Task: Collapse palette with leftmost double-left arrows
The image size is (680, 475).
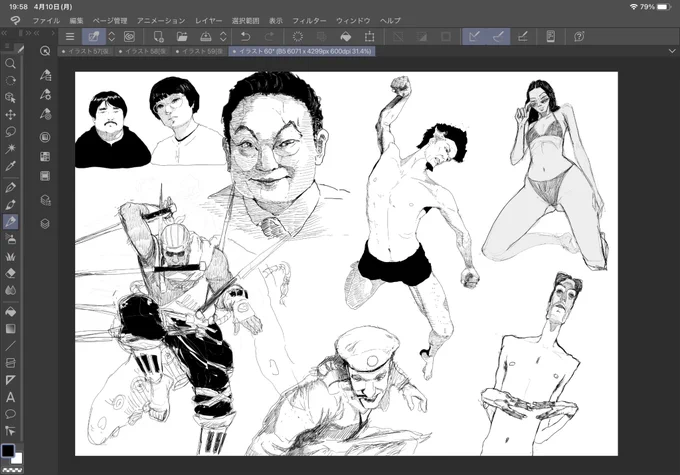Action: (x=4, y=33)
